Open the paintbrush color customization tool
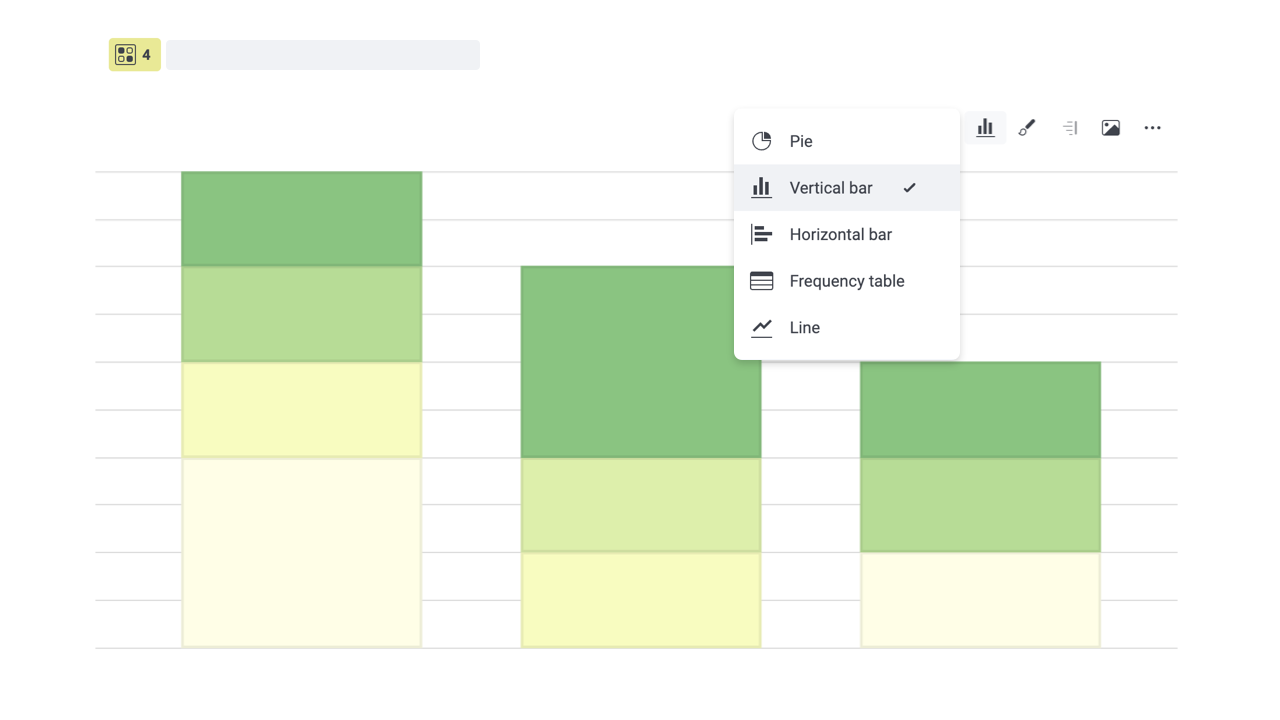The width and height of the screenshot is (1280, 720). point(1027,128)
